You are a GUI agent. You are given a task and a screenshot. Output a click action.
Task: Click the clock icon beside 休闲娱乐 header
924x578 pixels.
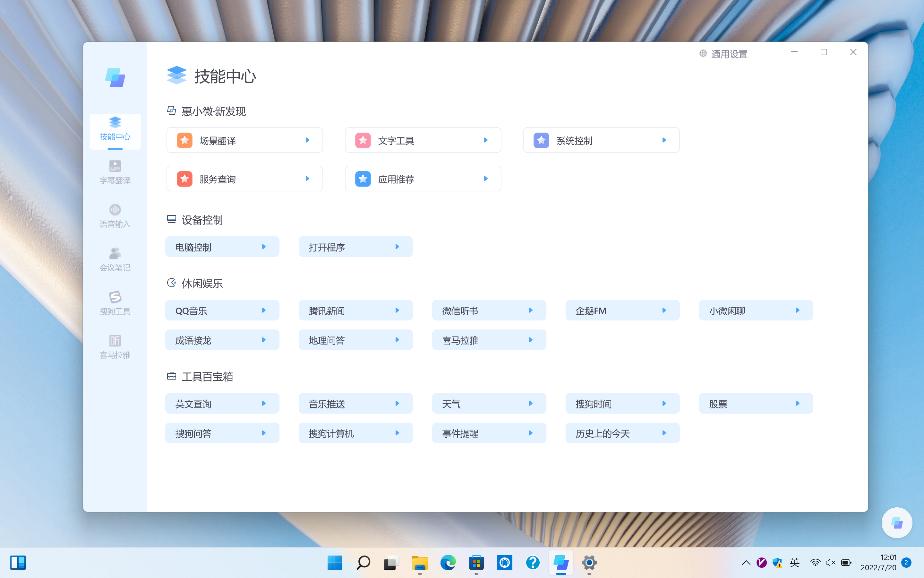170,283
